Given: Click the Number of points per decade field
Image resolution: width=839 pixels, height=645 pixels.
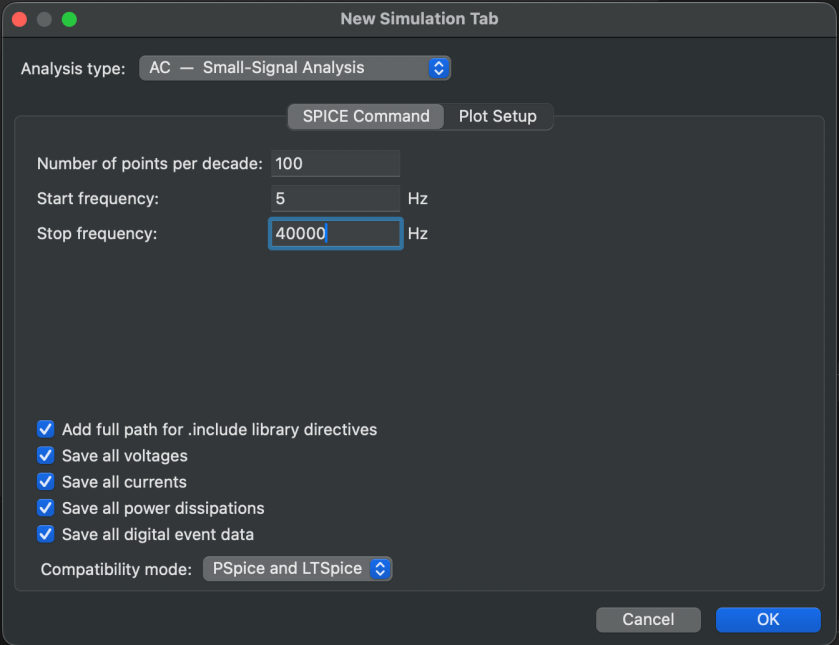Looking at the screenshot, I should 335,163.
